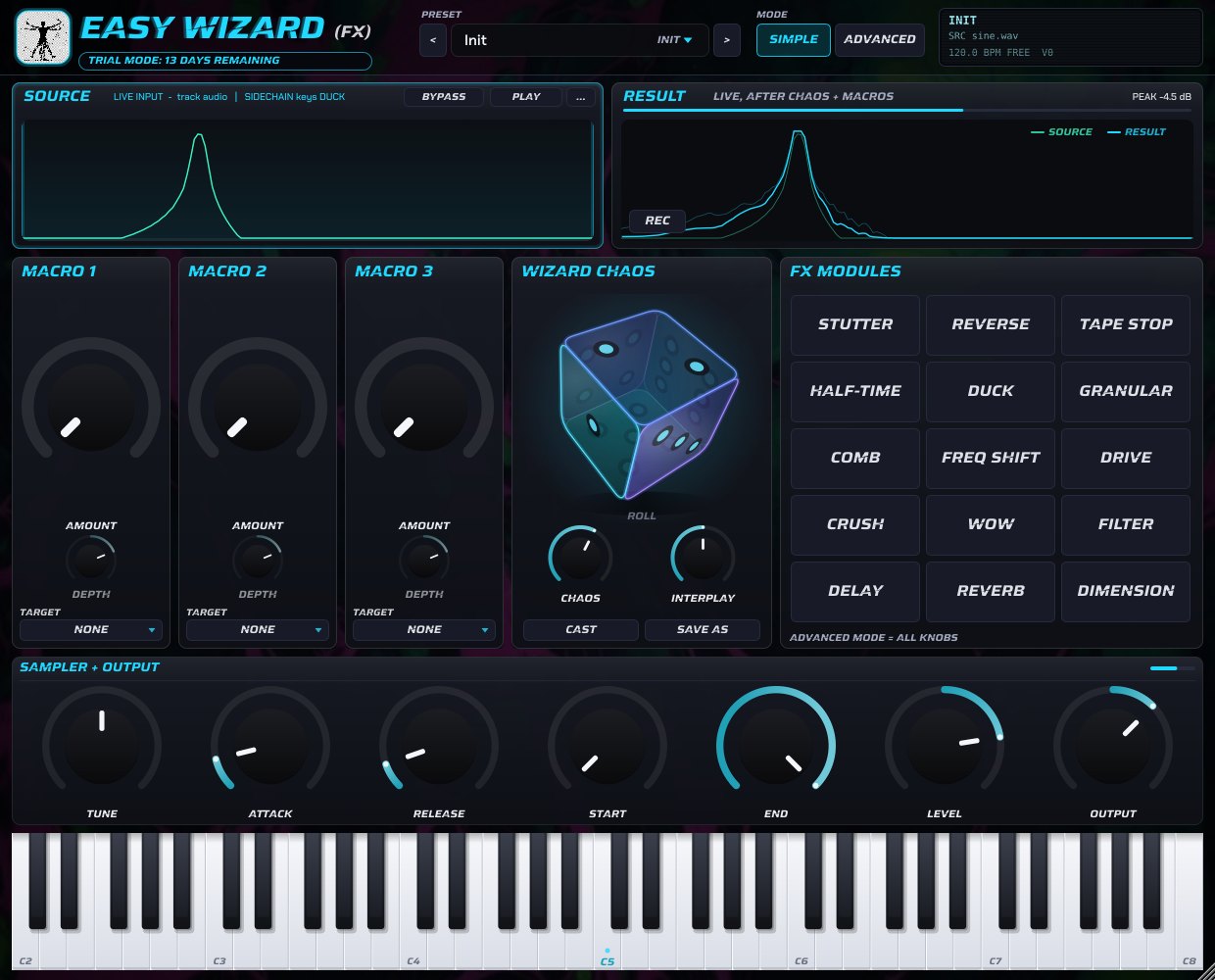Click the trial mode days remaining badge

pos(225,61)
